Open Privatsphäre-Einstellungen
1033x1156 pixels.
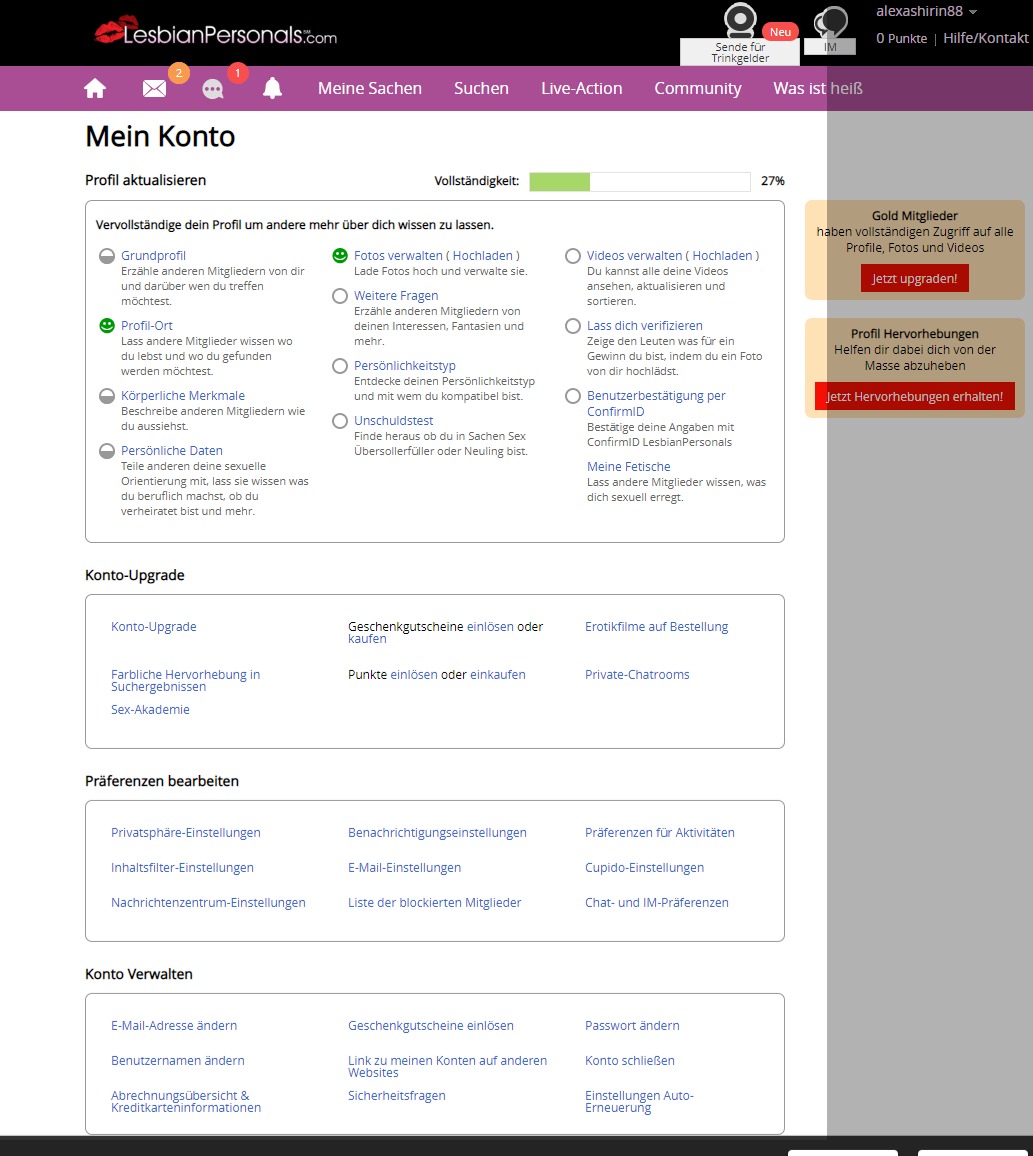pos(185,832)
